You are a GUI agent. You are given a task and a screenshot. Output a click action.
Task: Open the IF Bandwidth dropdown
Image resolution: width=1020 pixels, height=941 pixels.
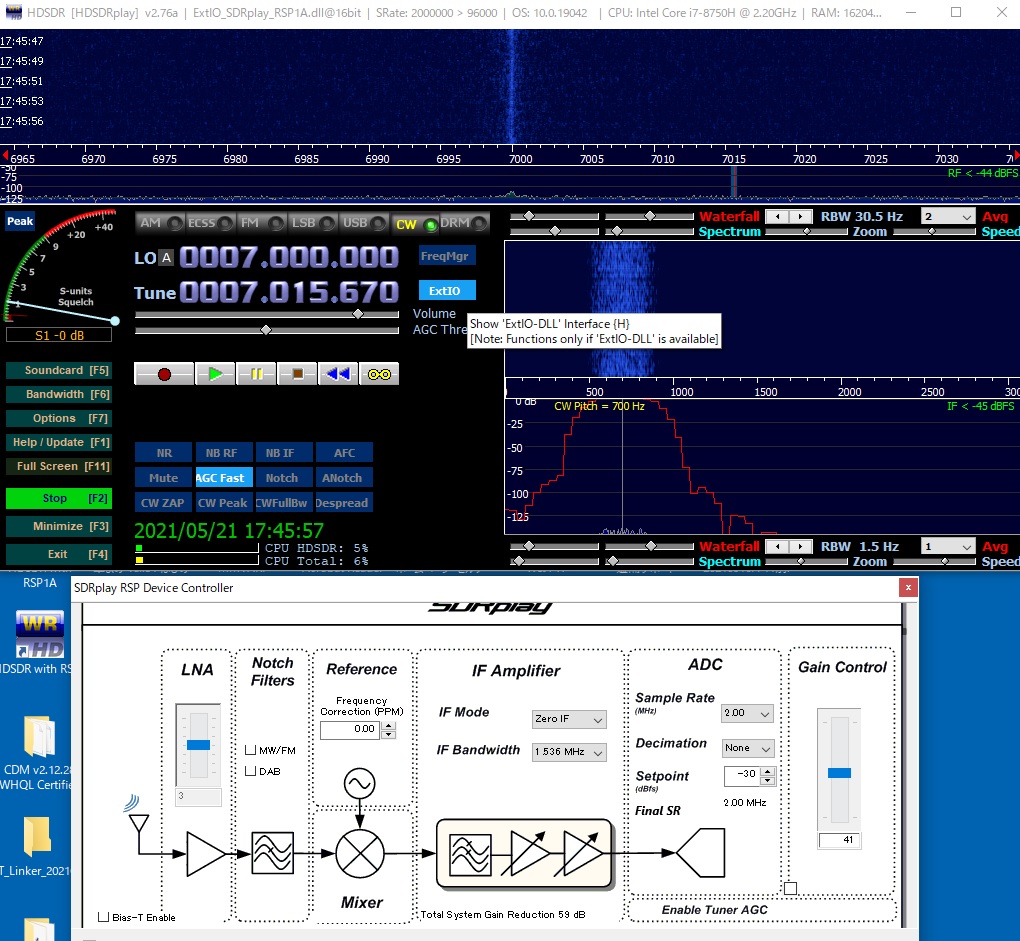point(569,752)
